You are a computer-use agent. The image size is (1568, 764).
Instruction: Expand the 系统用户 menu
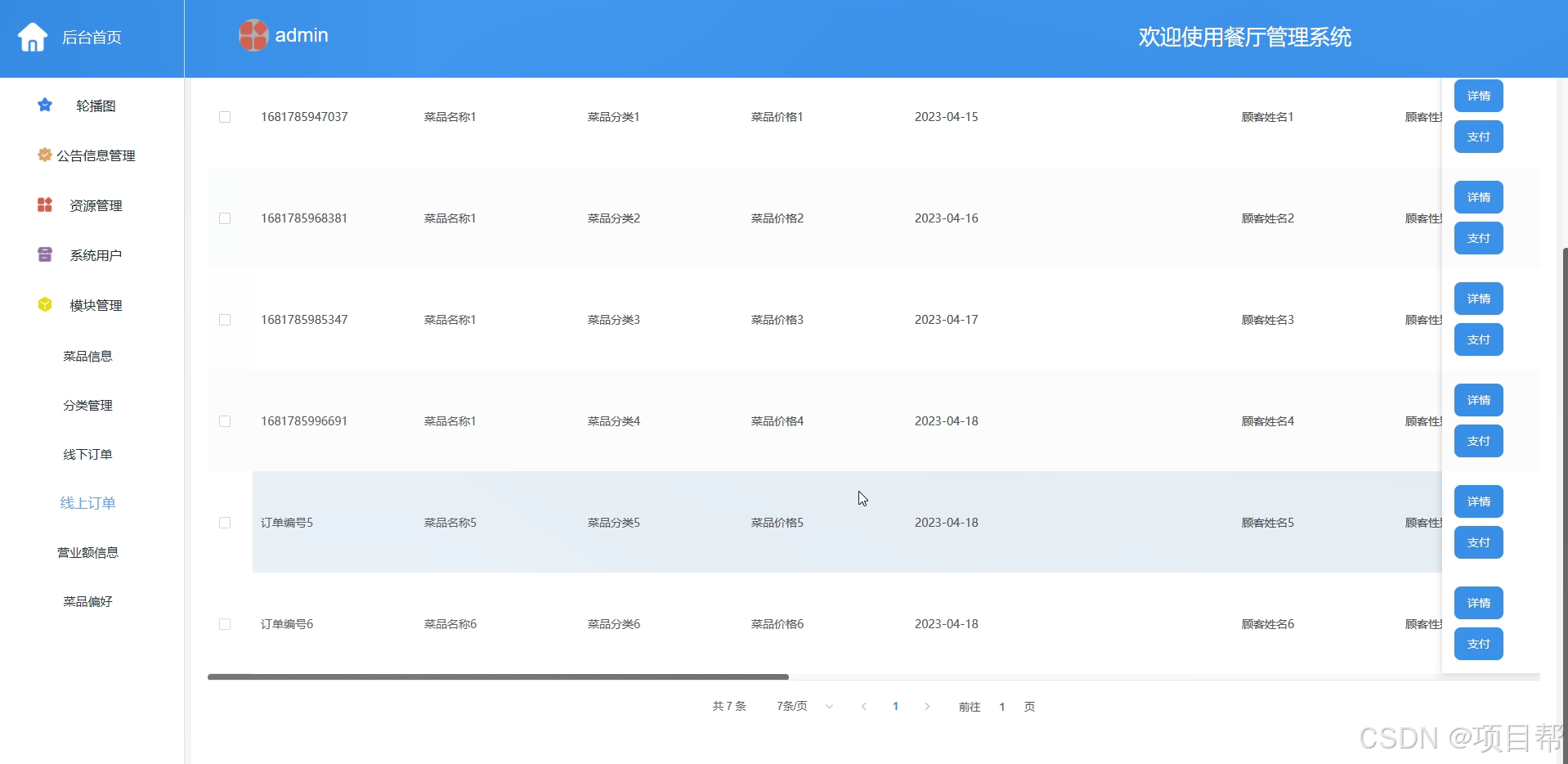(96, 255)
